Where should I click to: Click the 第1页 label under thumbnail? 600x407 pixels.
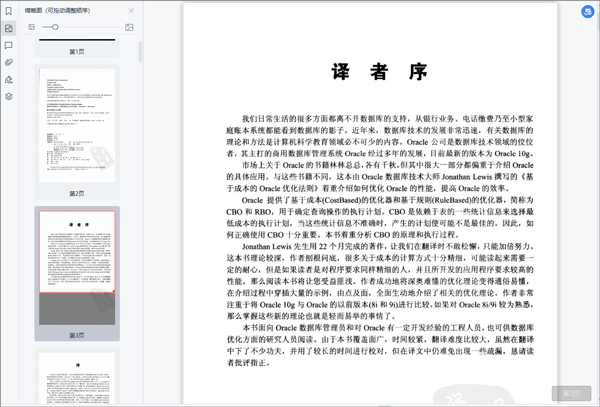[x=77, y=52]
